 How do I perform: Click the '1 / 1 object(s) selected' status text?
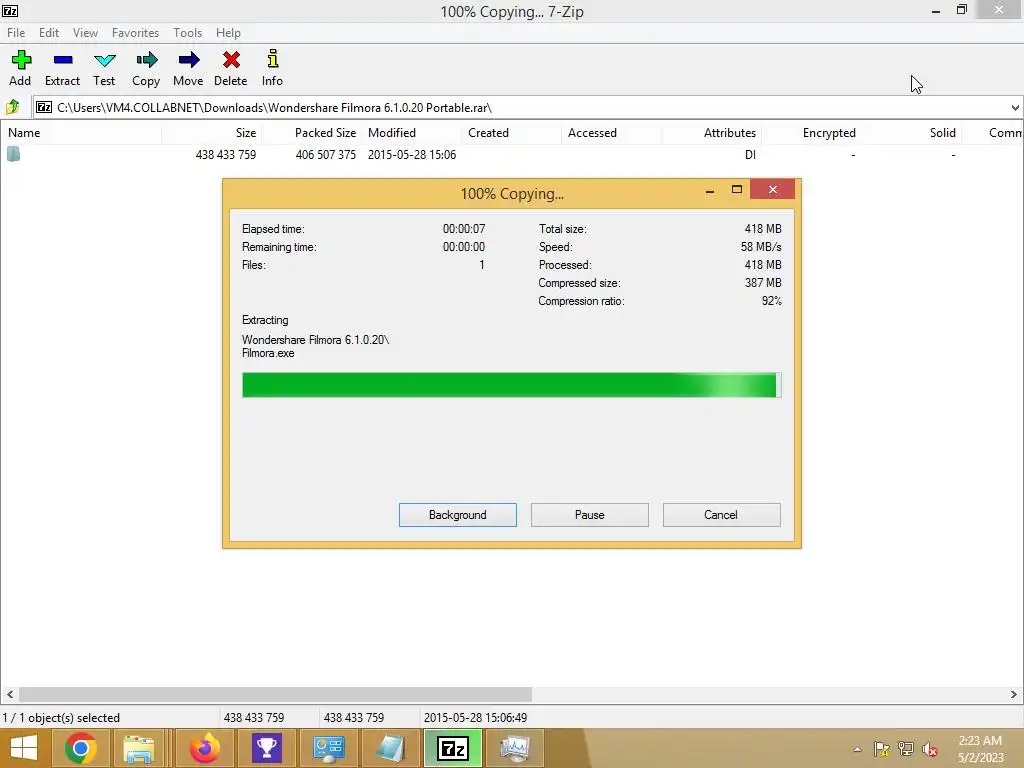[x=61, y=718]
